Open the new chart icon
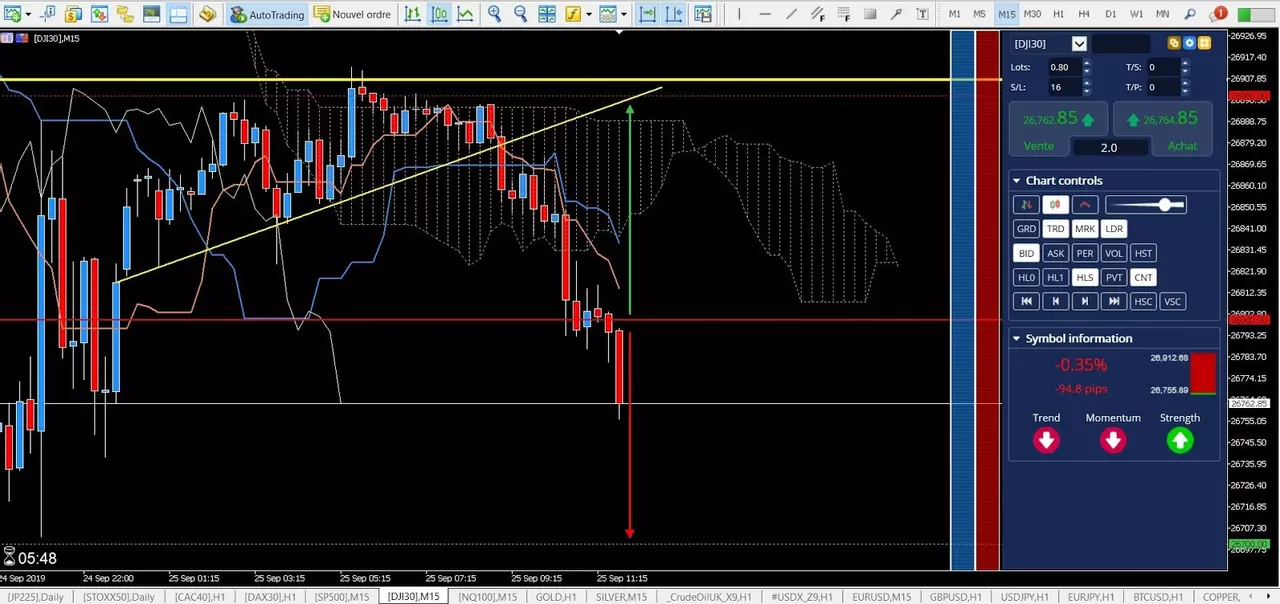The image size is (1280, 604). coord(11,14)
